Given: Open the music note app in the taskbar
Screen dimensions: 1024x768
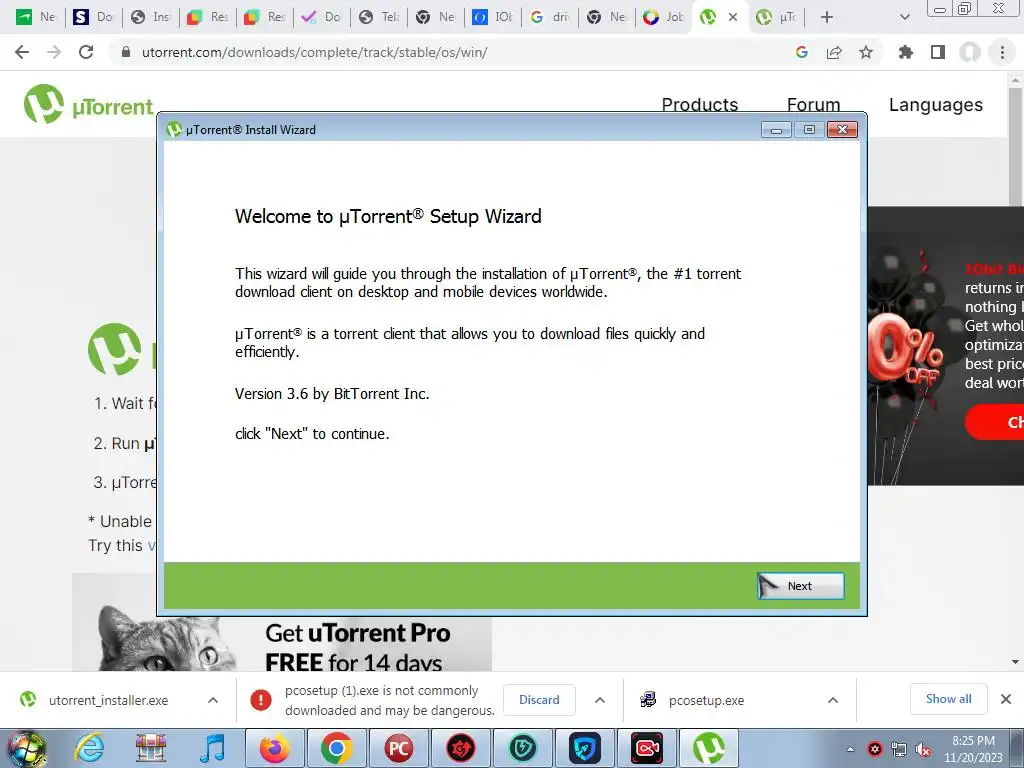Looking at the screenshot, I should click(x=212, y=748).
